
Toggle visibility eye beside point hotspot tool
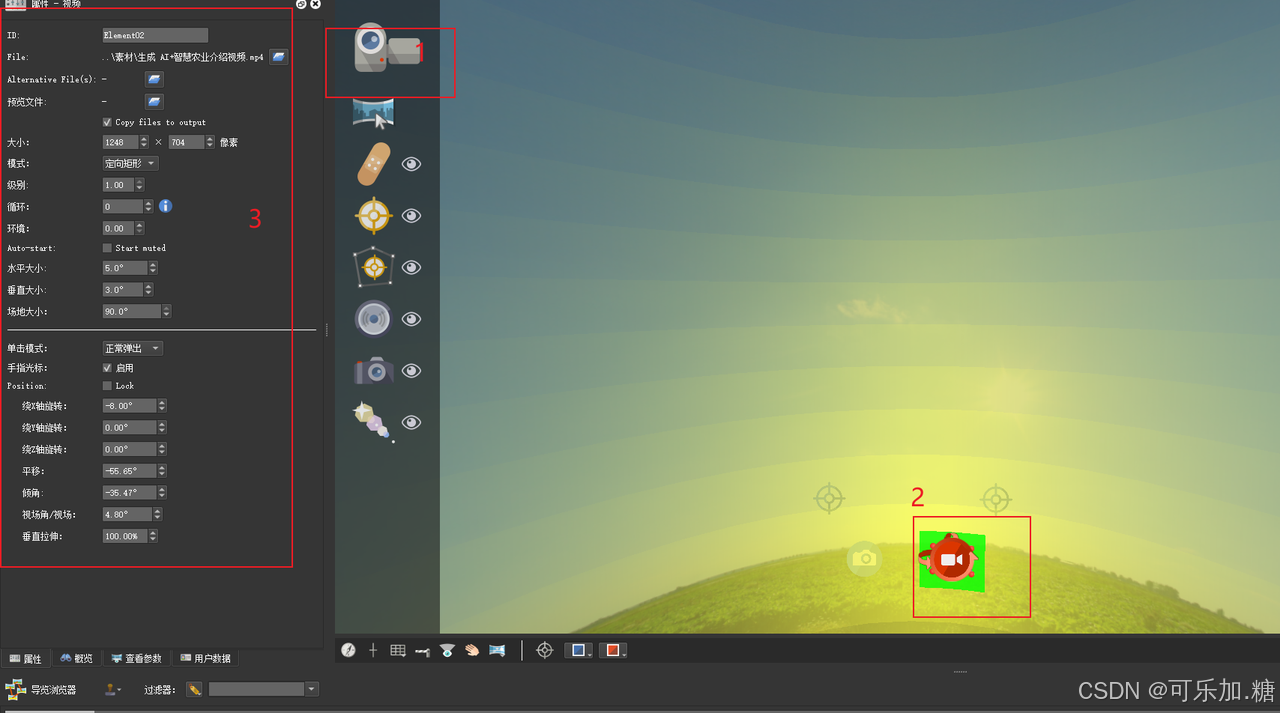click(411, 216)
